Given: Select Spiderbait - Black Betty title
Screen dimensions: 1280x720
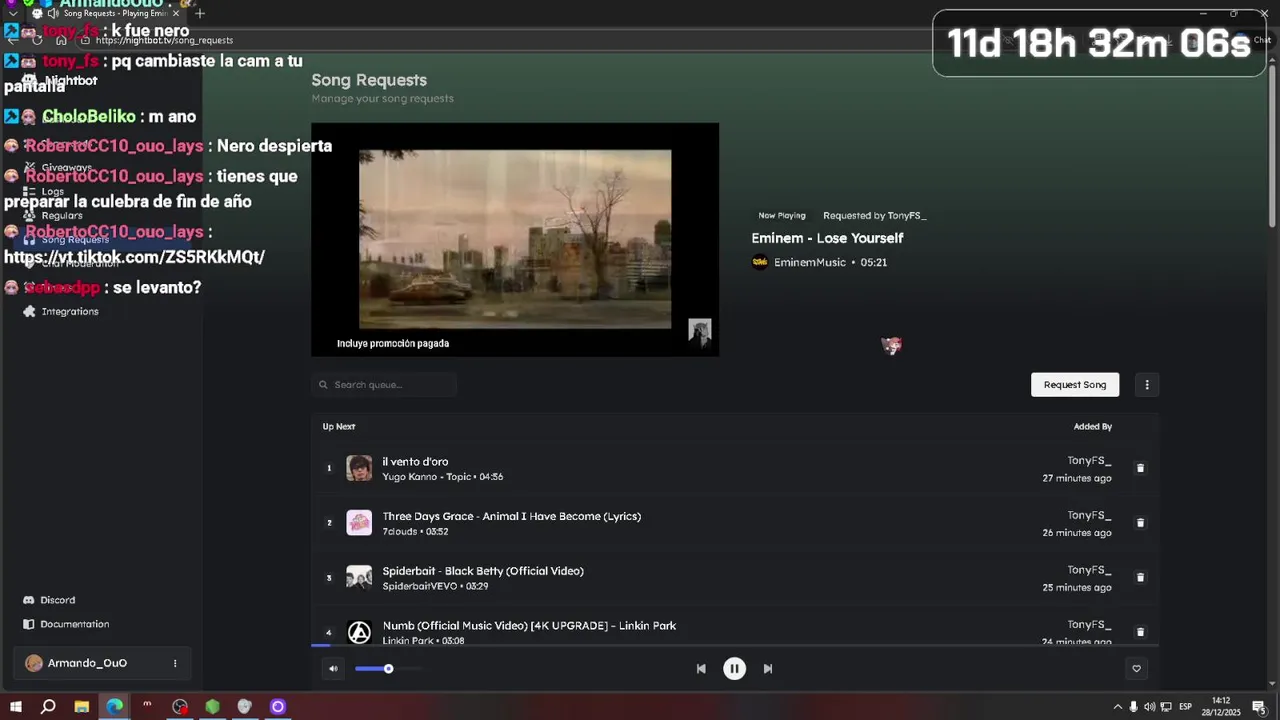Looking at the screenshot, I should pos(483,571).
